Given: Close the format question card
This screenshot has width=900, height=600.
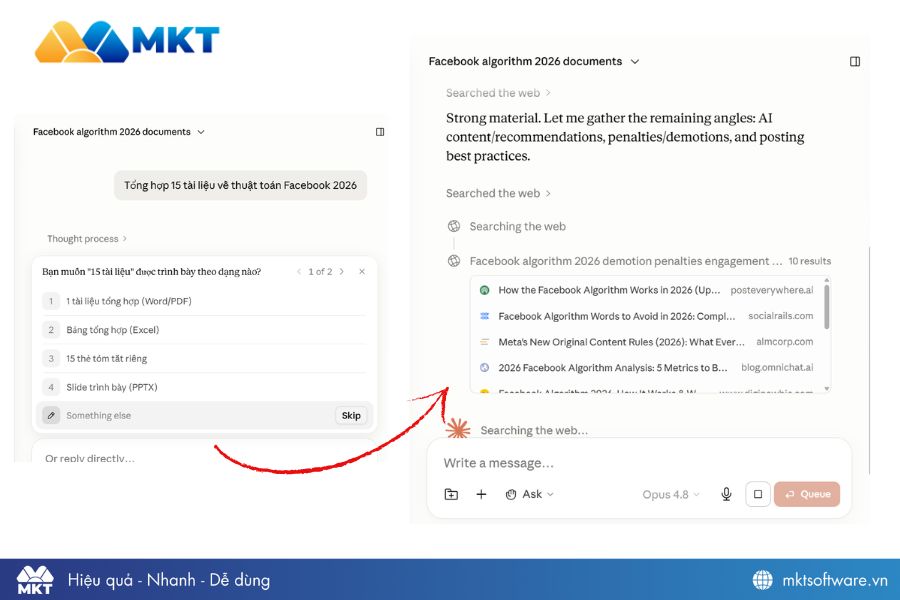Looking at the screenshot, I should coord(362,272).
